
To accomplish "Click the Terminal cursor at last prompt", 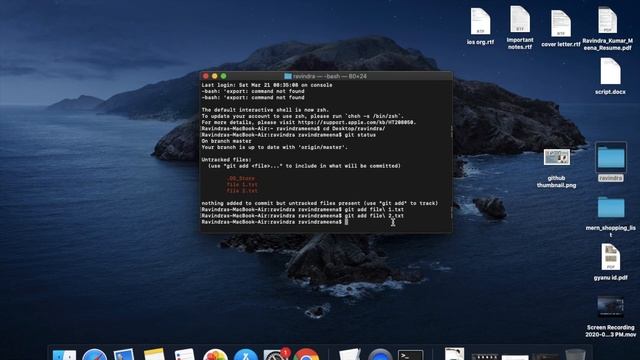I will 347,222.
